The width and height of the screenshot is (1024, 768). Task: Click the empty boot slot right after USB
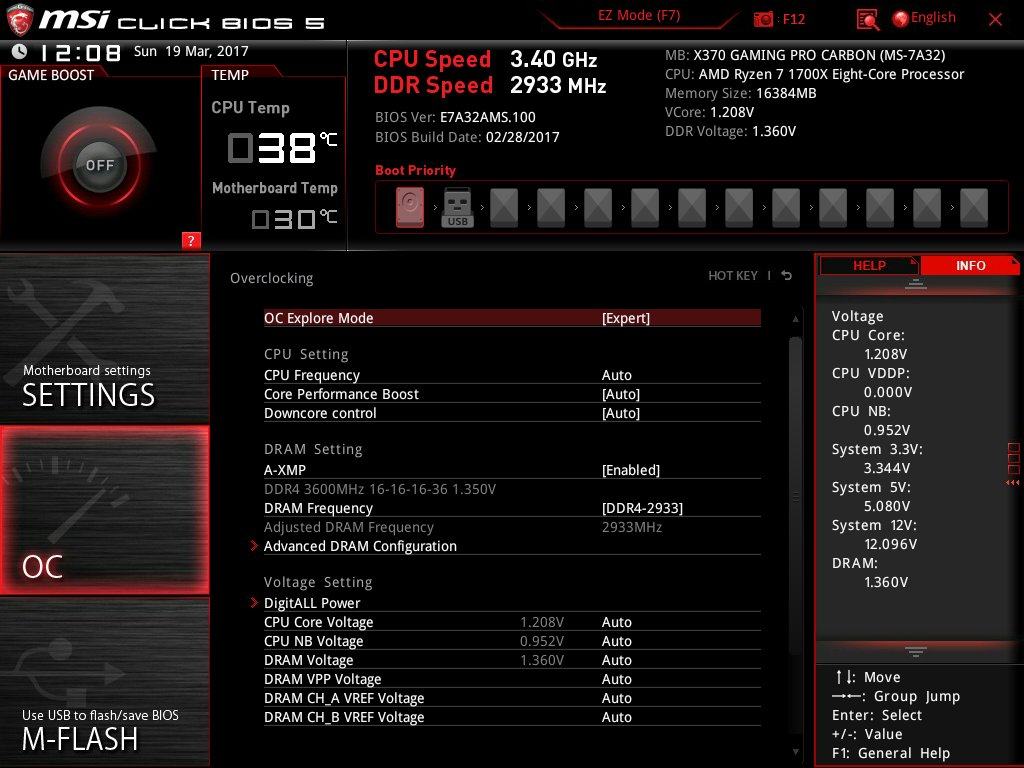[504, 208]
